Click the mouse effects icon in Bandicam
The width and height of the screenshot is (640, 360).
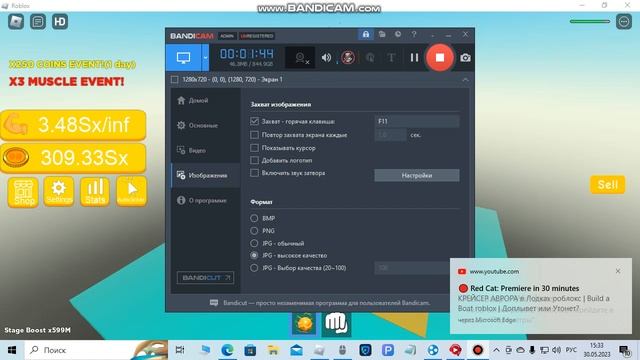370,58
